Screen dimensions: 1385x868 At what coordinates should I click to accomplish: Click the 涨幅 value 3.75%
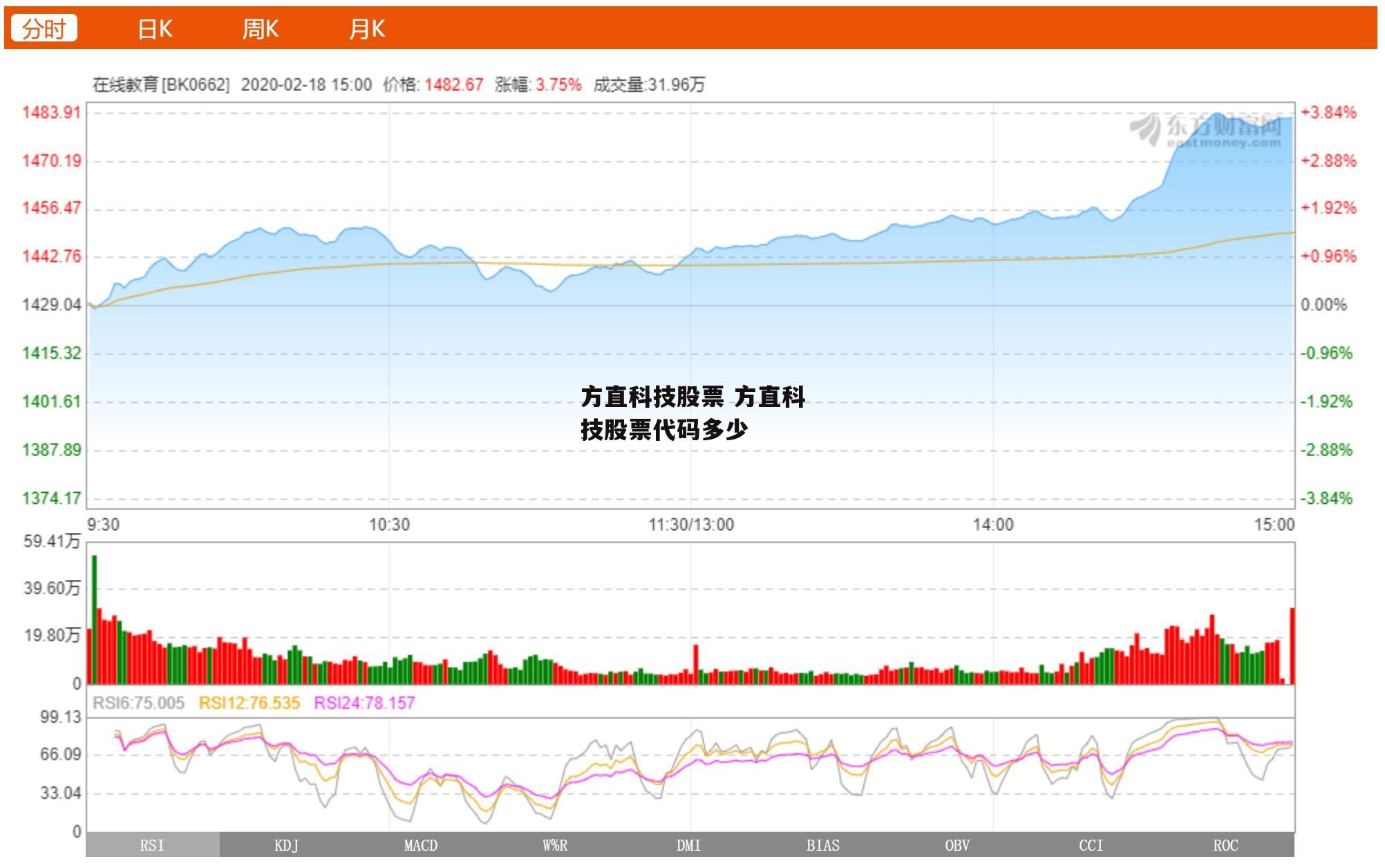(558, 85)
